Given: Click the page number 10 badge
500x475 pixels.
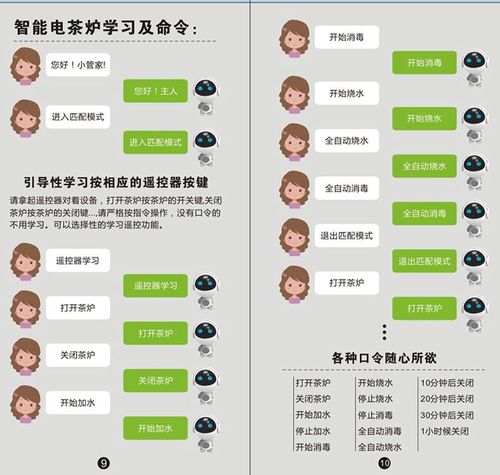Looking at the screenshot, I should [x=384, y=463].
